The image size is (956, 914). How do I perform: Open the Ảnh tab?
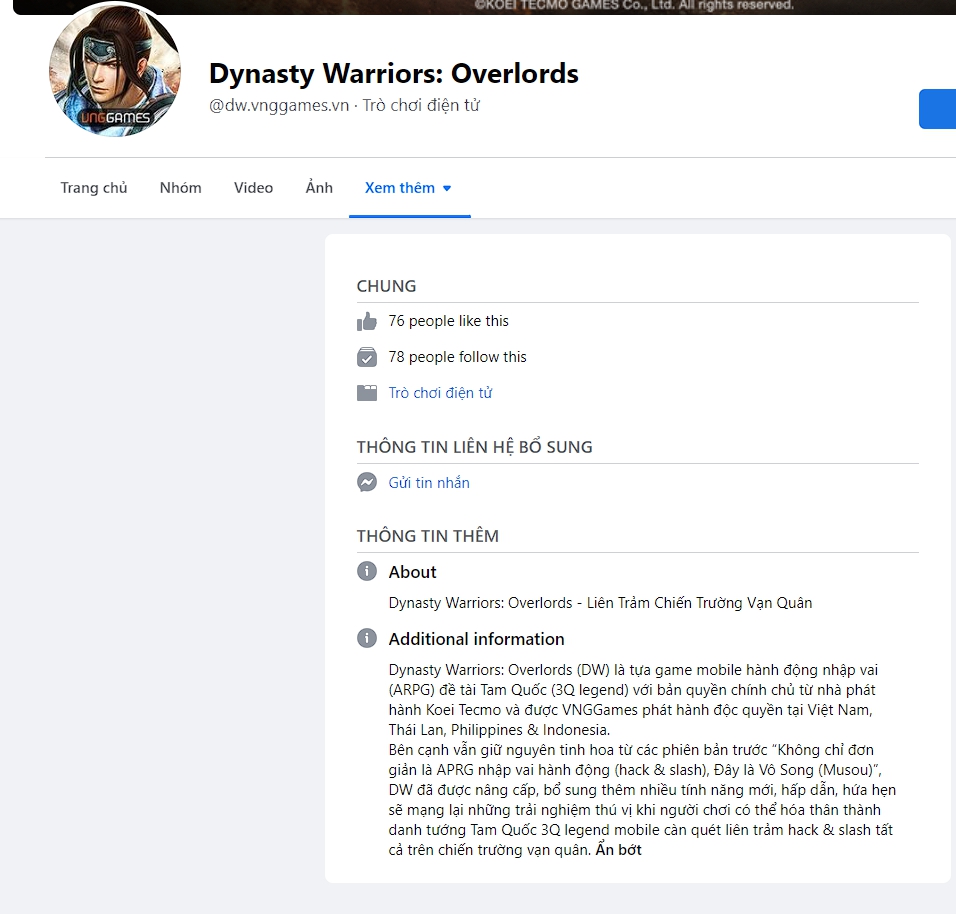coord(319,187)
